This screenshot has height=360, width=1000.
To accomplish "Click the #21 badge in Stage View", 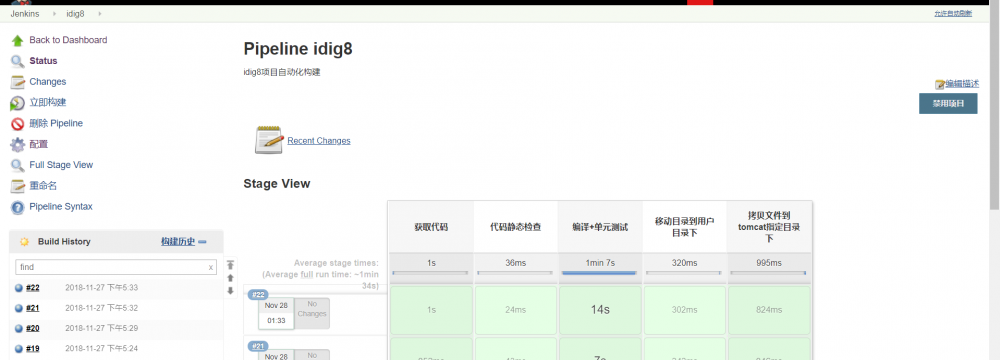I will [258, 347].
